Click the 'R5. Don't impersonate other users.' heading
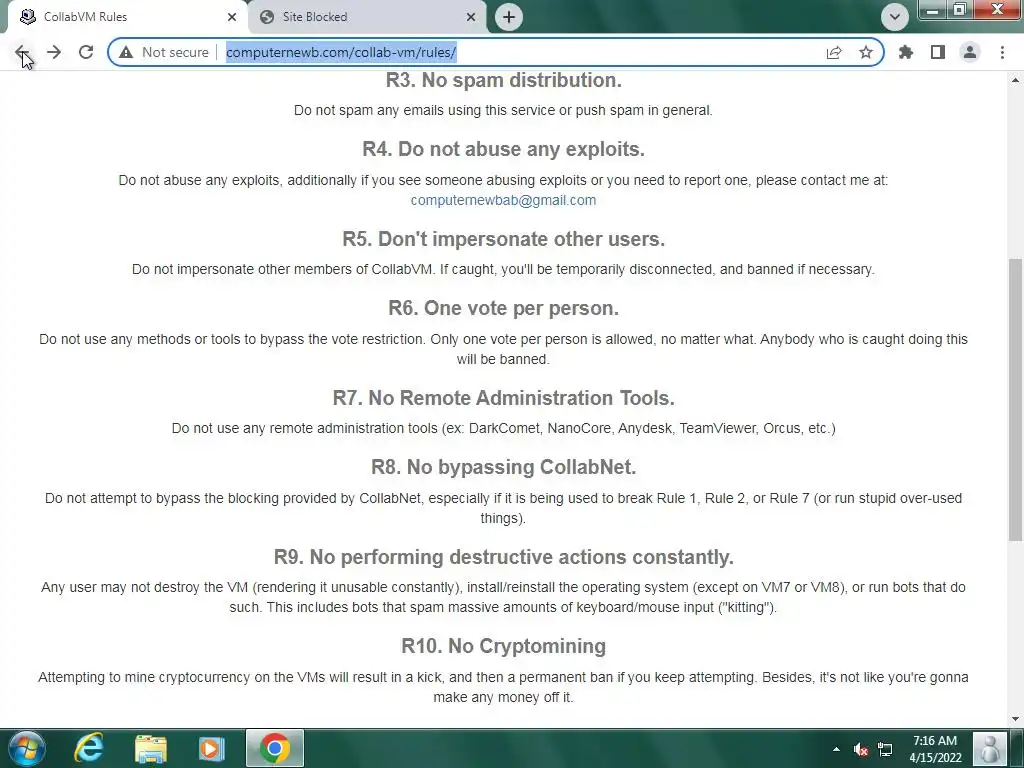 click(504, 239)
